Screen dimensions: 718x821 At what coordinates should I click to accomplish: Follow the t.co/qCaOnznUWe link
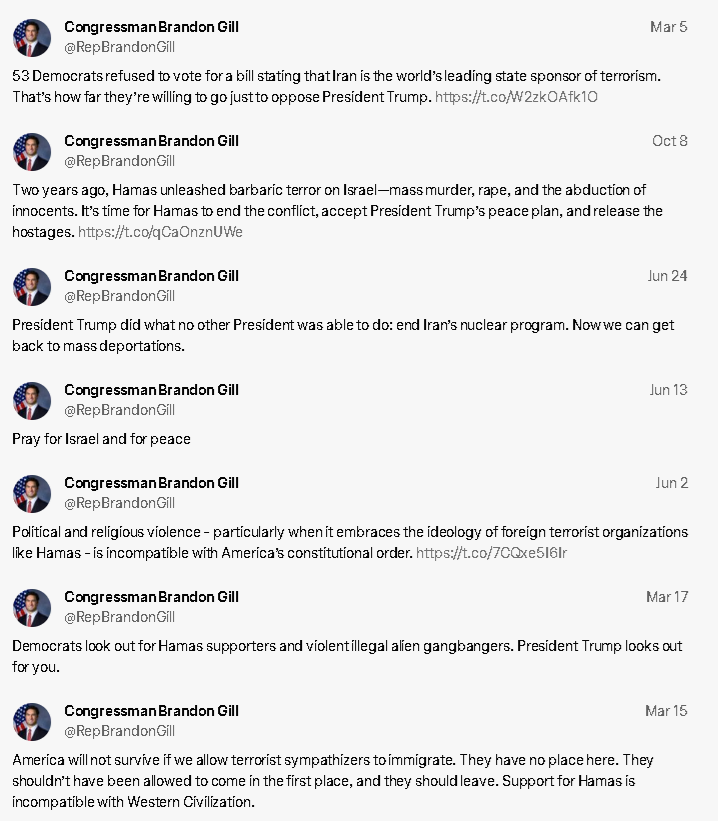point(160,232)
